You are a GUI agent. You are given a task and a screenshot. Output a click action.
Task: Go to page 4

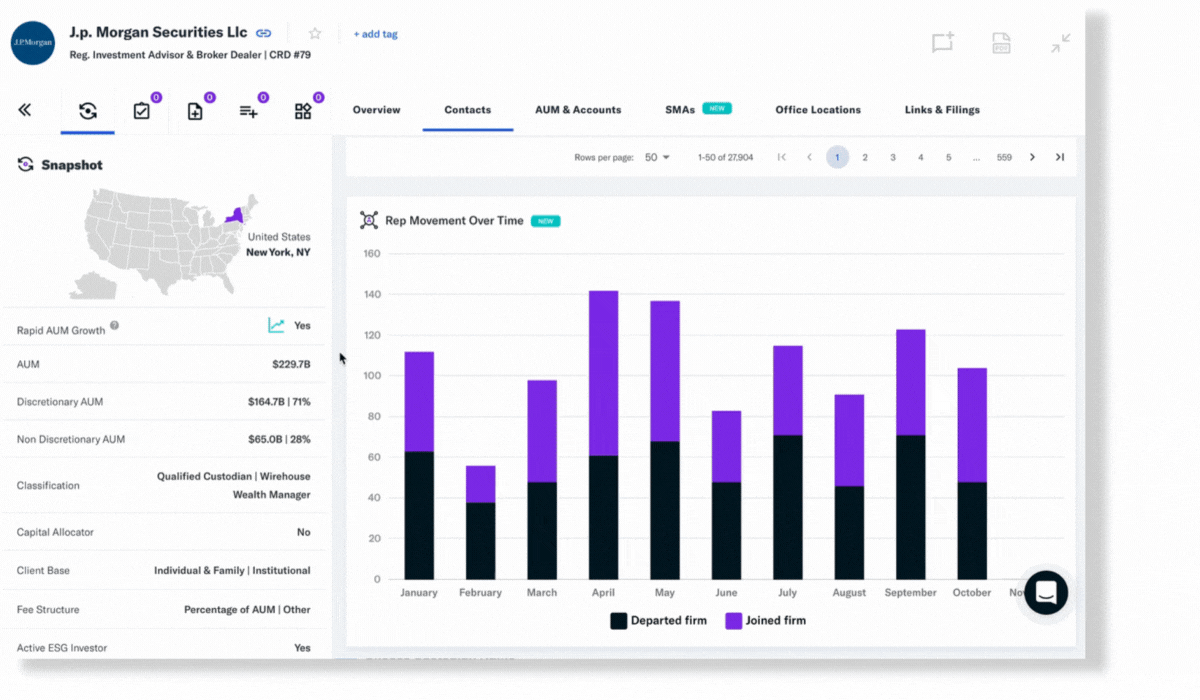[921, 157]
